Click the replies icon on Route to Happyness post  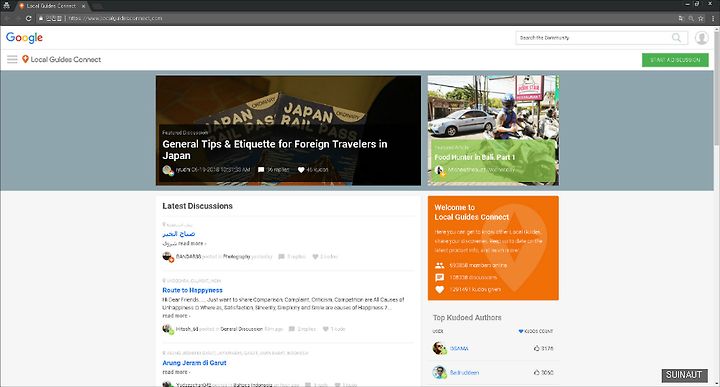292,329
